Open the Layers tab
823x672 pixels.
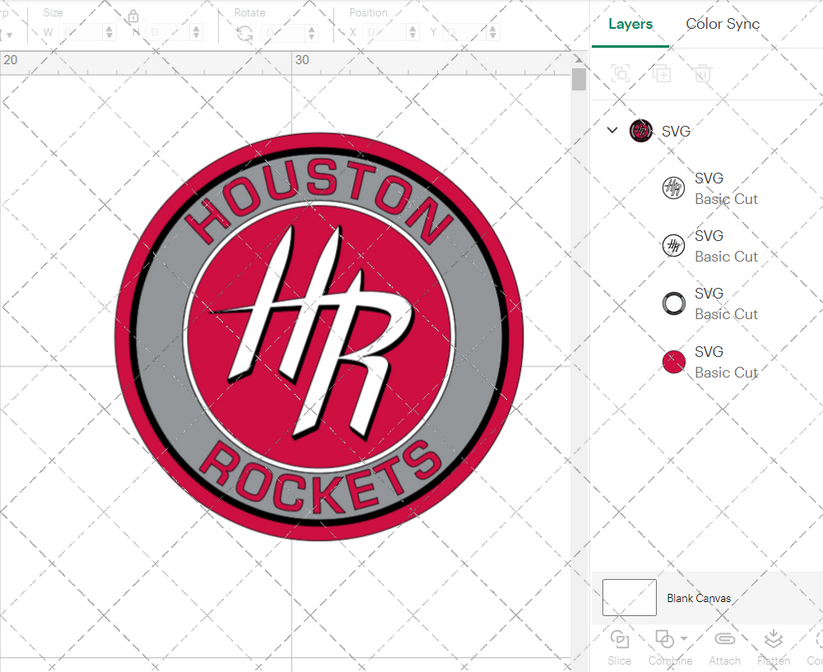(x=631, y=24)
